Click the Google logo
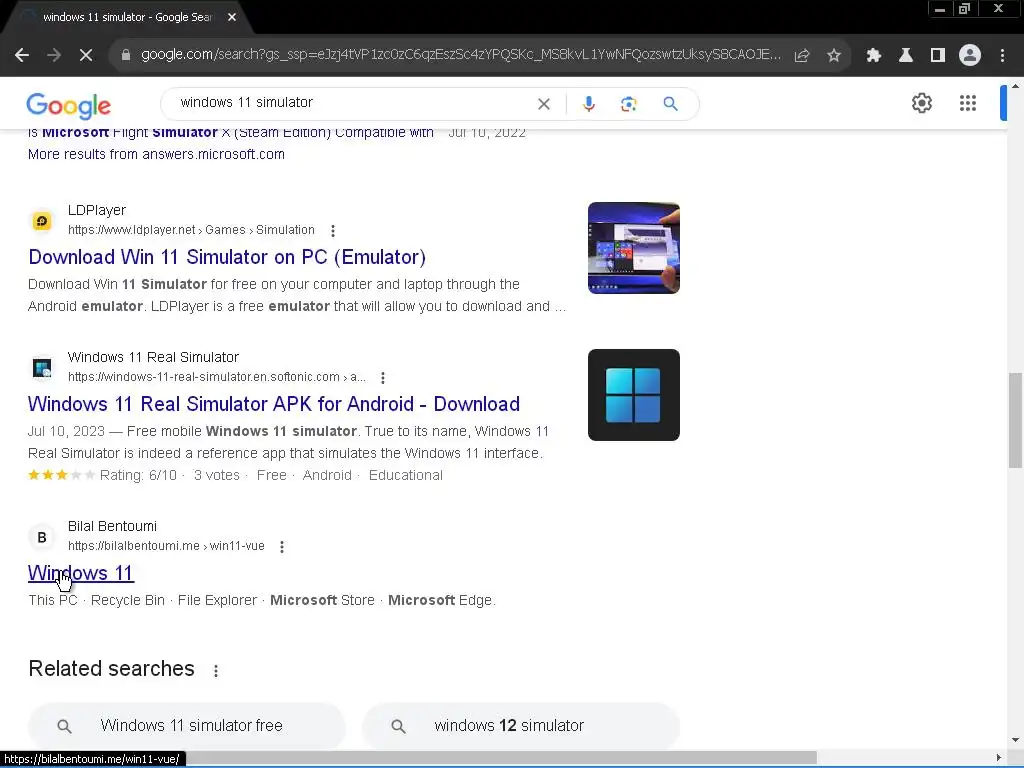 69,105
